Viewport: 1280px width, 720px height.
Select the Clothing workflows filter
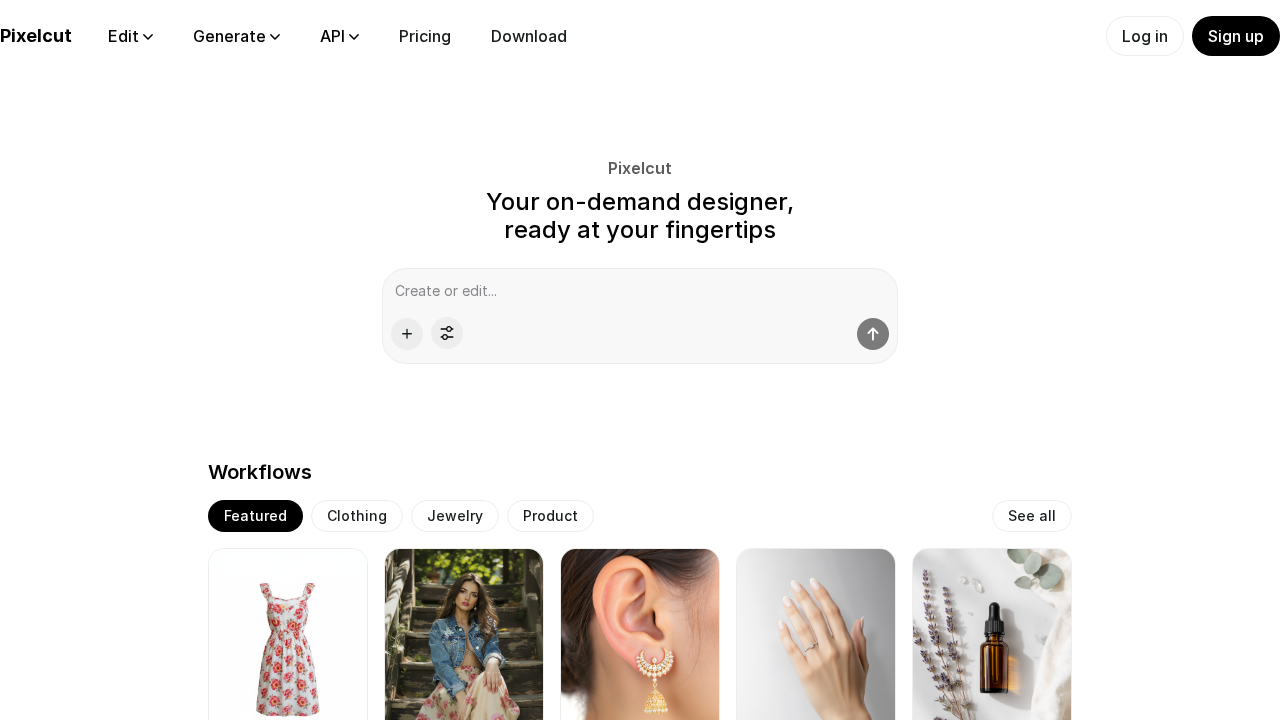(x=357, y=516)
